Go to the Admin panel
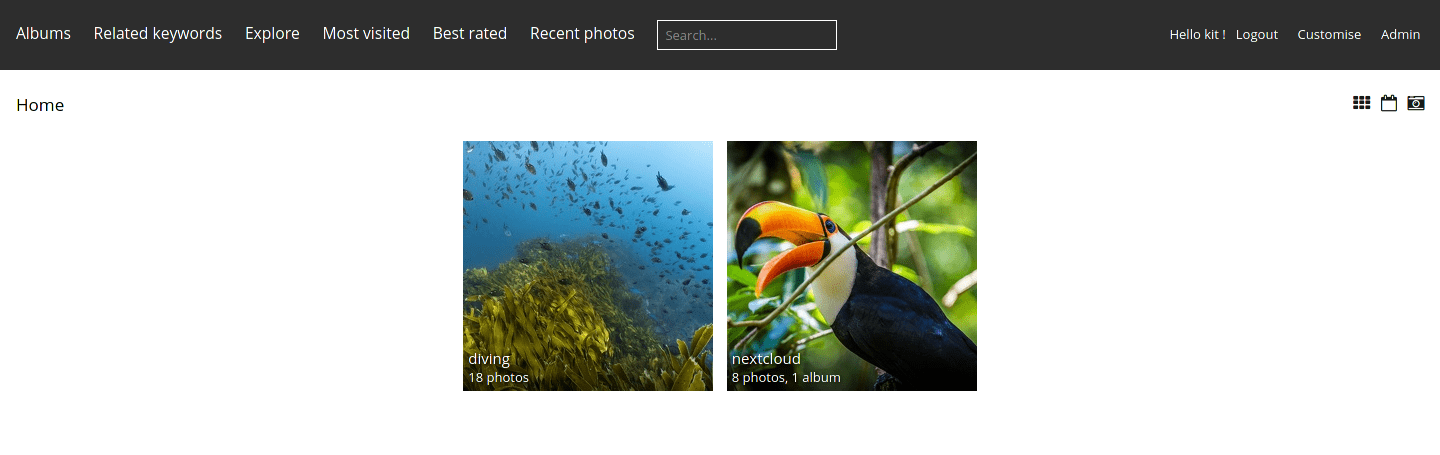Viewport: 1440px width, 455px height. point(1400,34)
